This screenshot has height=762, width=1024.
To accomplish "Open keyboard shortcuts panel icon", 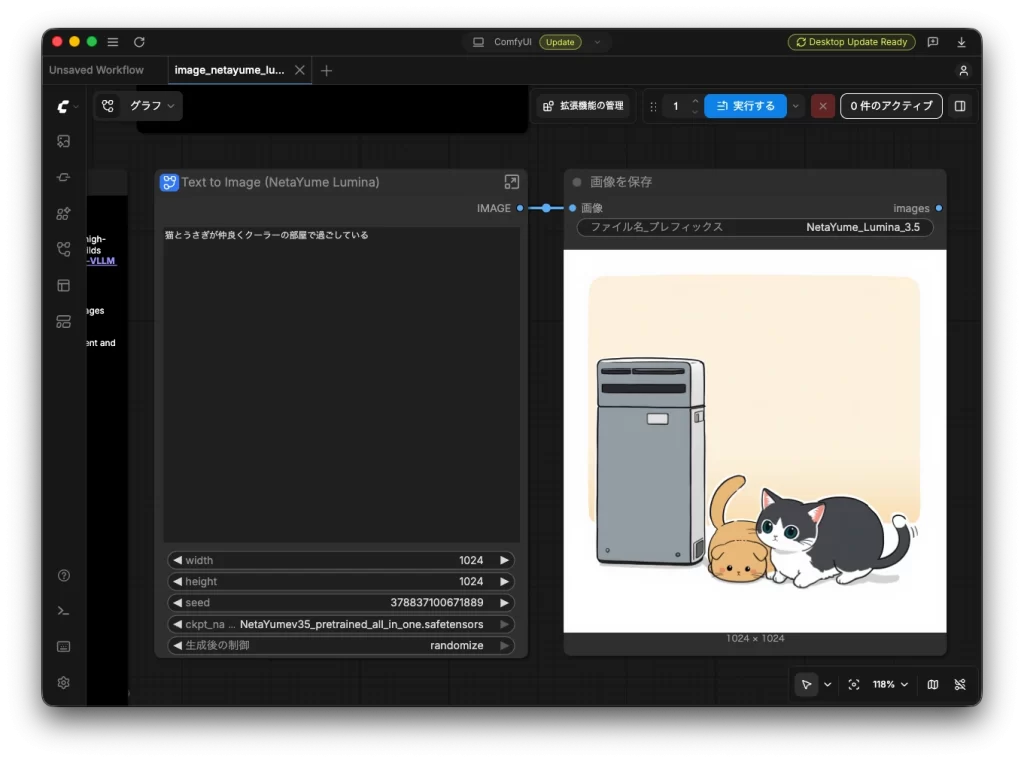I will click(63, 646).
